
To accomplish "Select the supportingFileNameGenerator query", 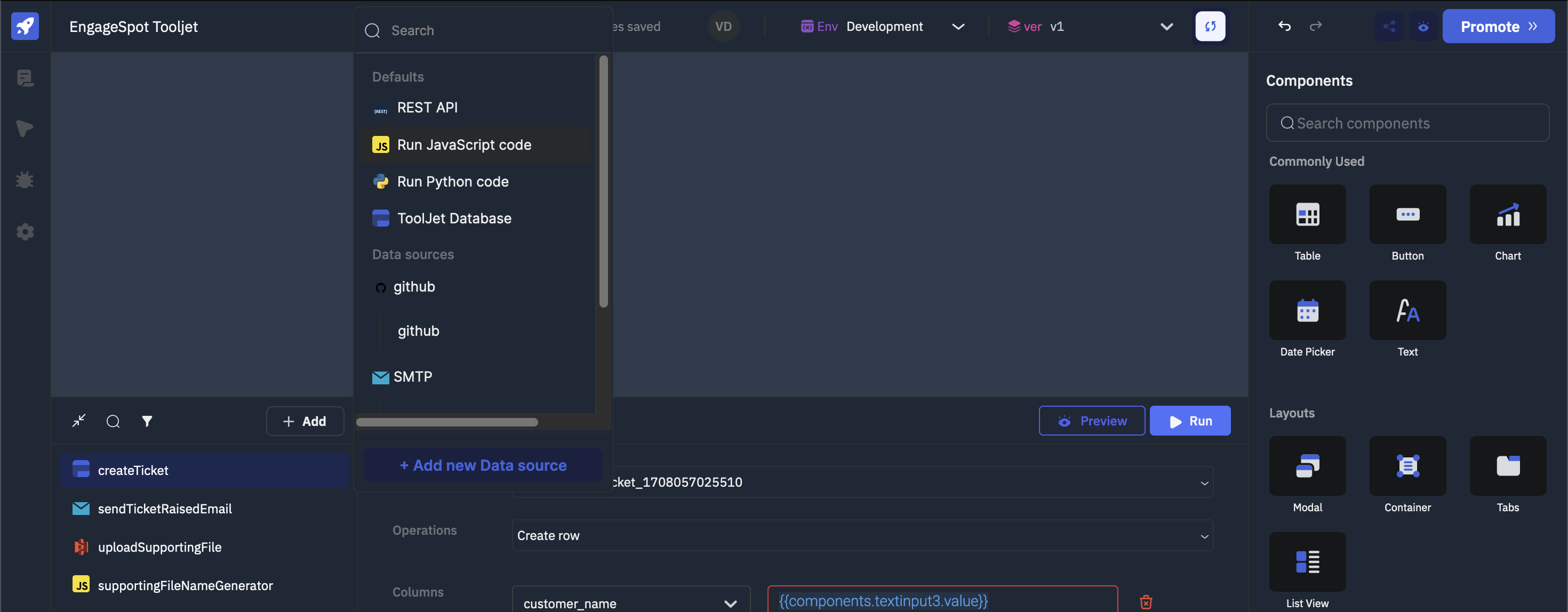I will point(204,585).
